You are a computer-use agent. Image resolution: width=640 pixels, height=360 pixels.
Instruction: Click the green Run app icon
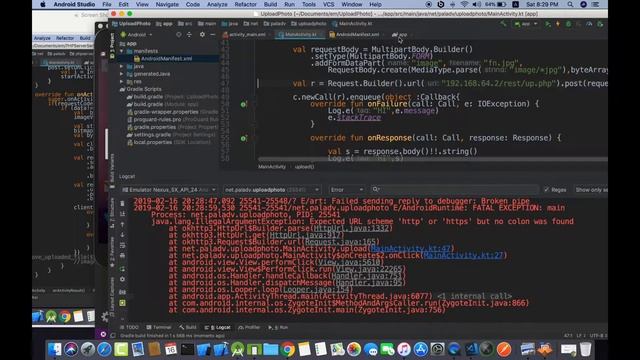[x=548, y=24]
